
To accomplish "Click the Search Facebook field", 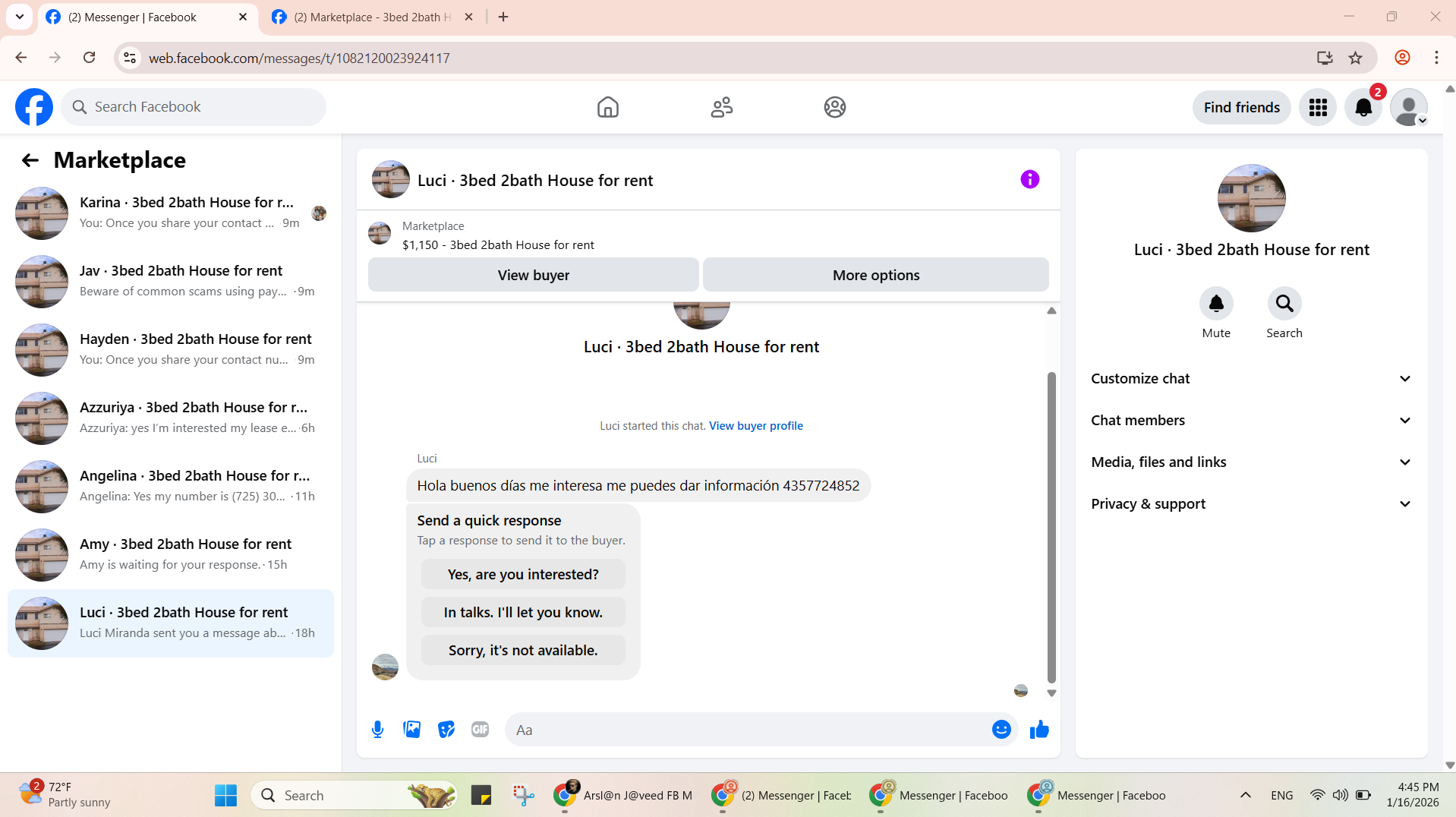I will [x=194, y=107].
